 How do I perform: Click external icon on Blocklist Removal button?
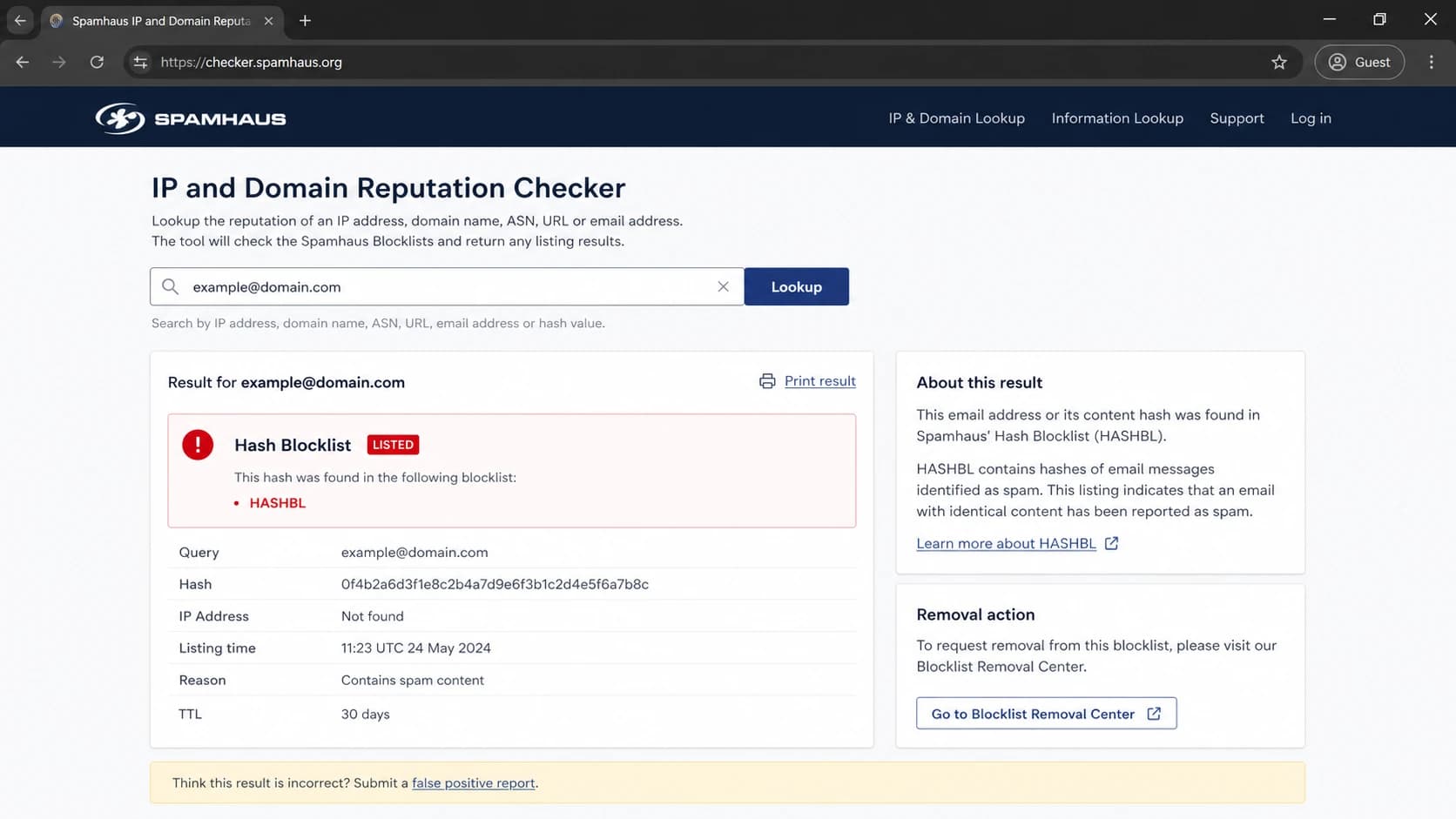pos(1154,714)
